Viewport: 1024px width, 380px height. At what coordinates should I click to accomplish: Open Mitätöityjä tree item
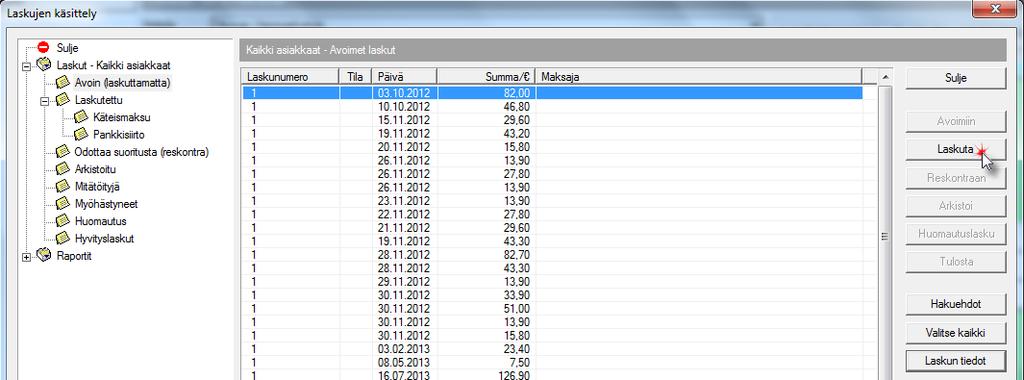97,187
